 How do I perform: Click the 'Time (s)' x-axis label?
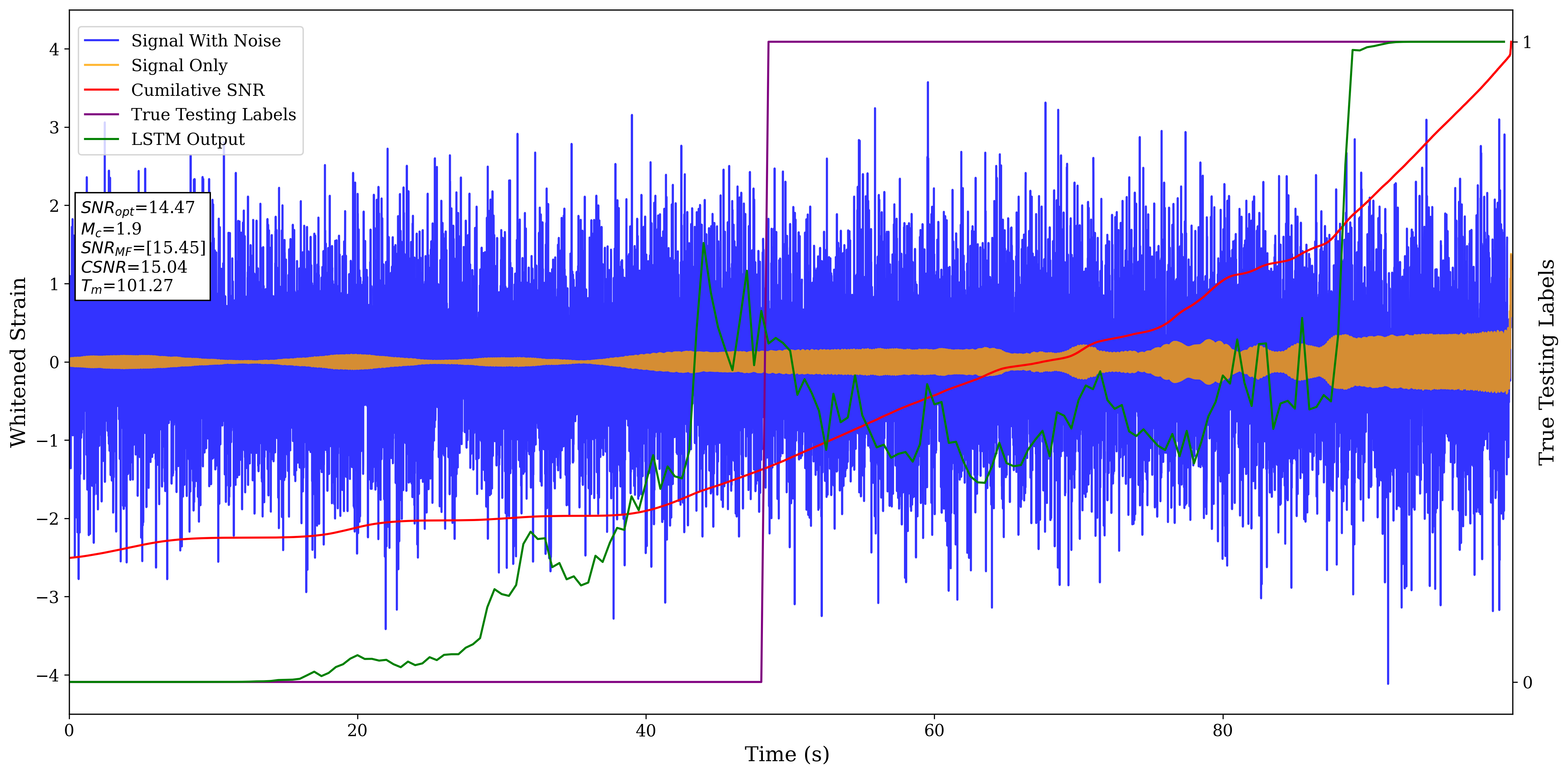pyautogui.click(x=786, y=754)
